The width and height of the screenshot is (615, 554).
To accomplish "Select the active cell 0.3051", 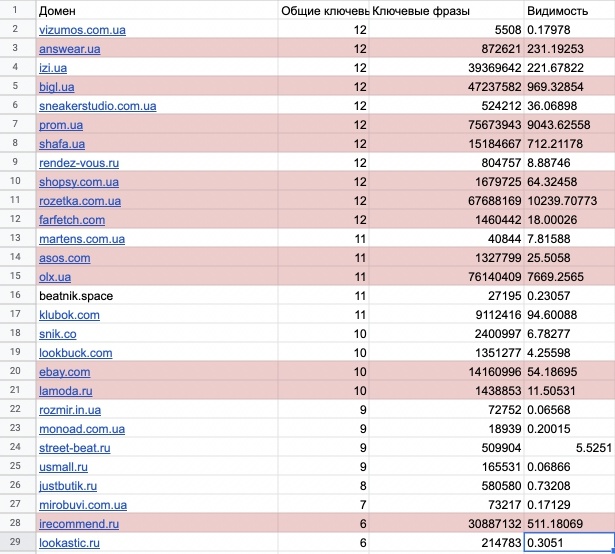I will click(570, 543).
